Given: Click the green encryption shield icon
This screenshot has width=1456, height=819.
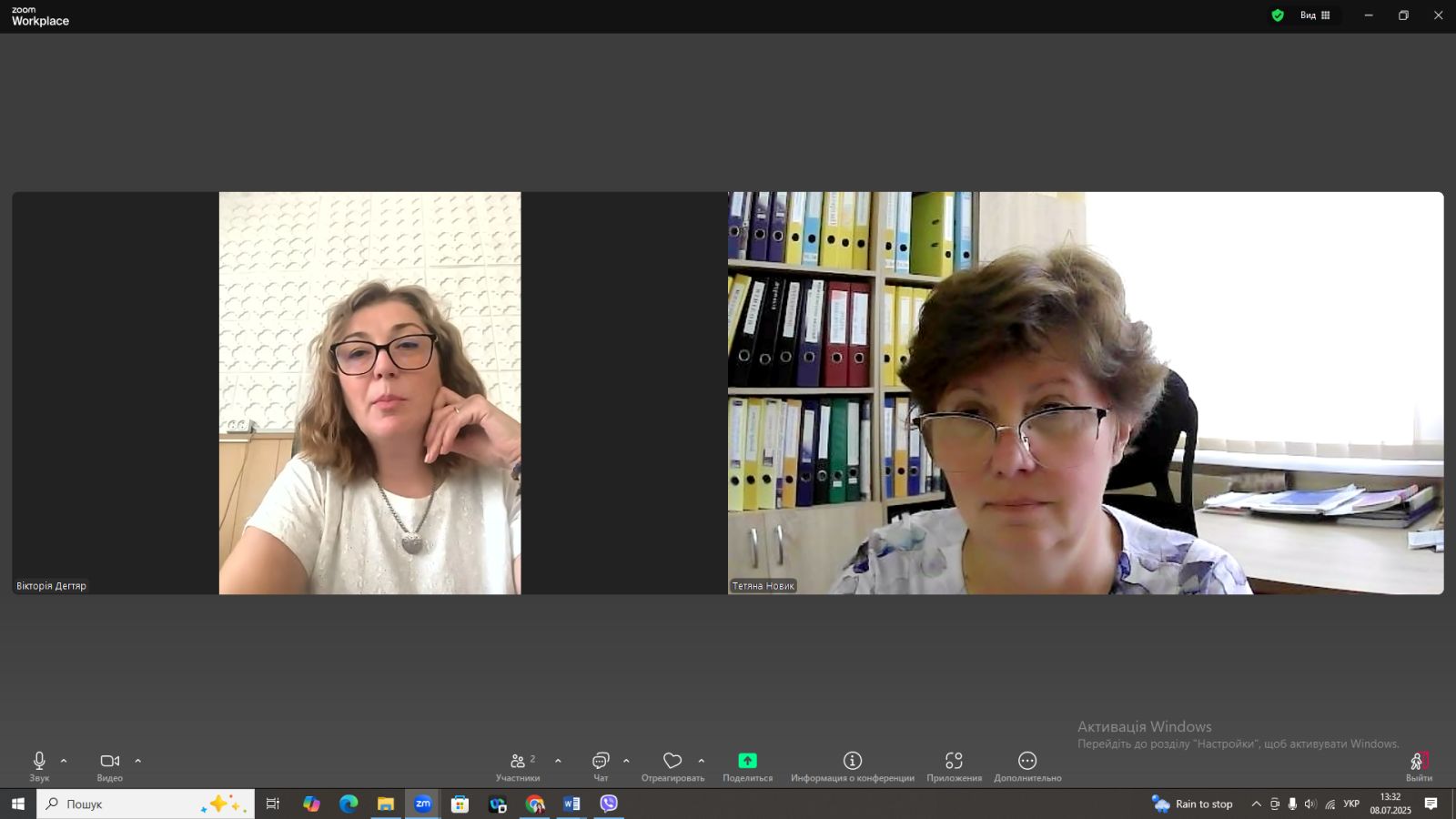Looking at the screenshot, I should [1278, 15].
